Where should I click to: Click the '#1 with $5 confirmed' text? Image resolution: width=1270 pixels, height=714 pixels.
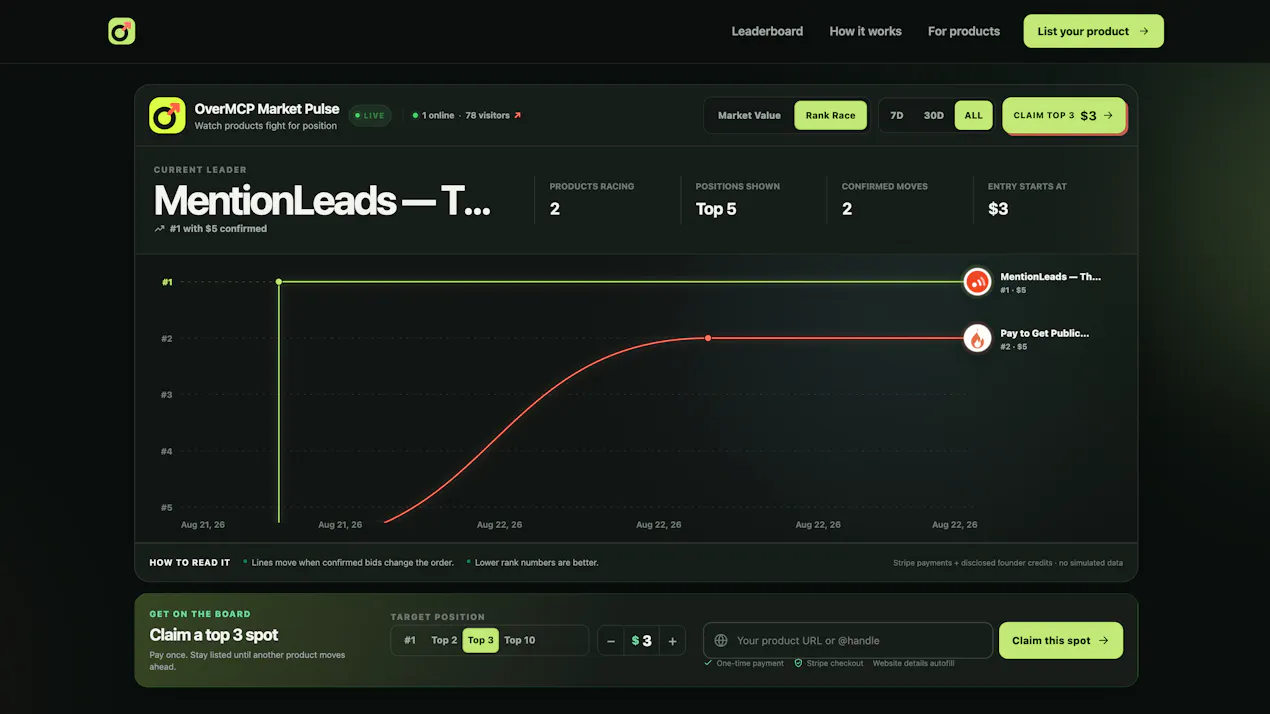[218, 229]
